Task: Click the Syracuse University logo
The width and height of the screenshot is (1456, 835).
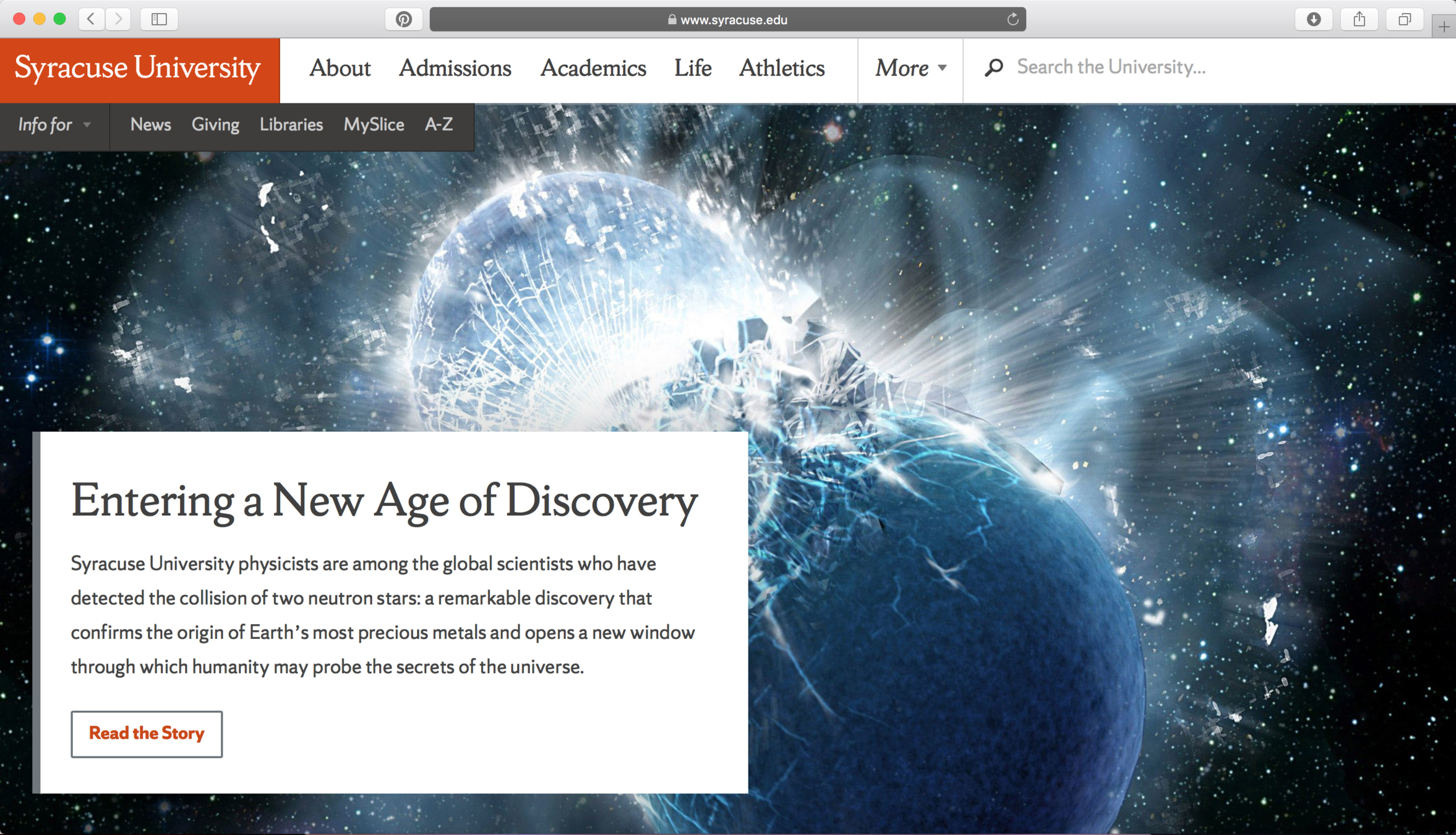Action: click(137, 67)
